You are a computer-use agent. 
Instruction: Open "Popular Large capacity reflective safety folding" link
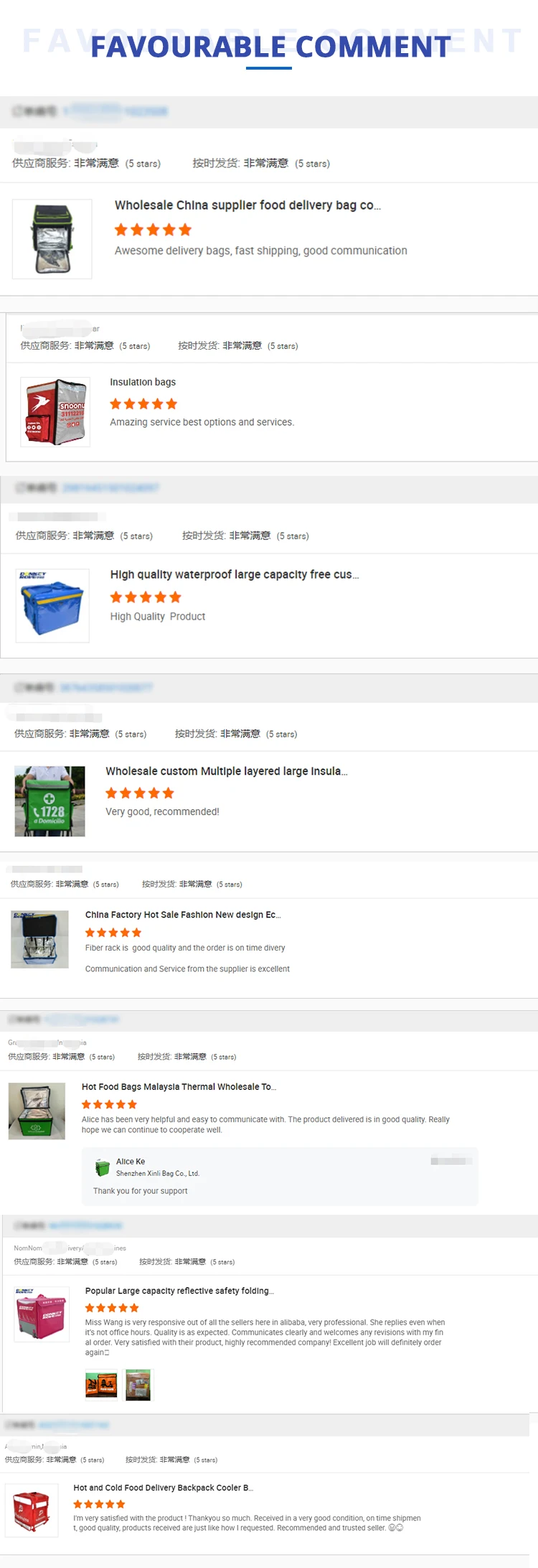[179, 1291]
